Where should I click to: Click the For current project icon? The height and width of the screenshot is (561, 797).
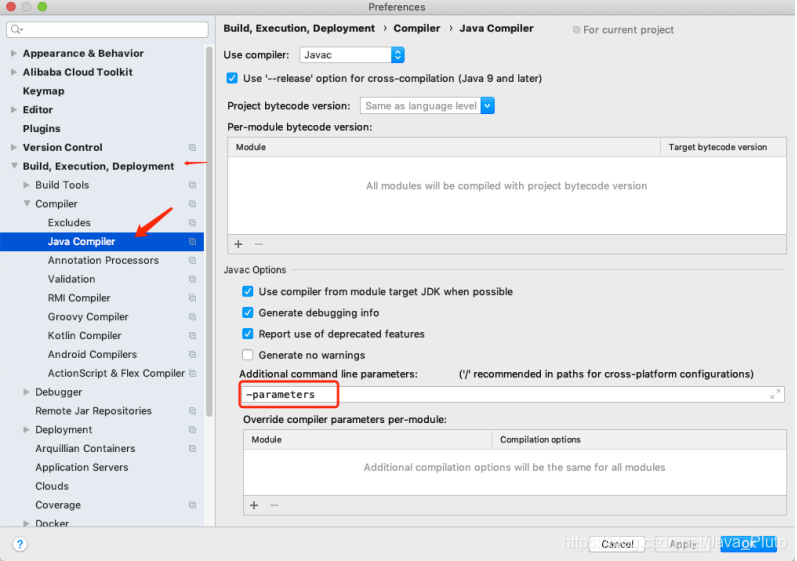click(x=576, y=30)
